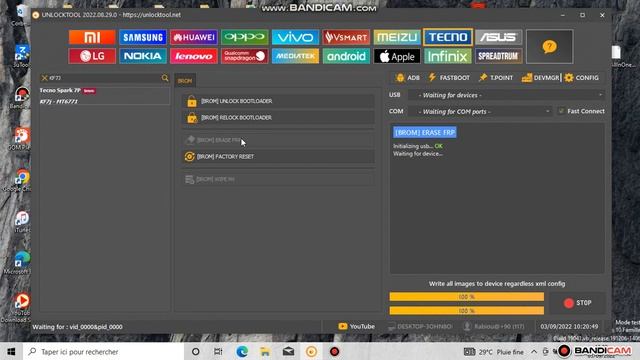Click the Task View taskbar button
Screen dimensions: 640x360
pyautogui.click(x=218, y=351)
